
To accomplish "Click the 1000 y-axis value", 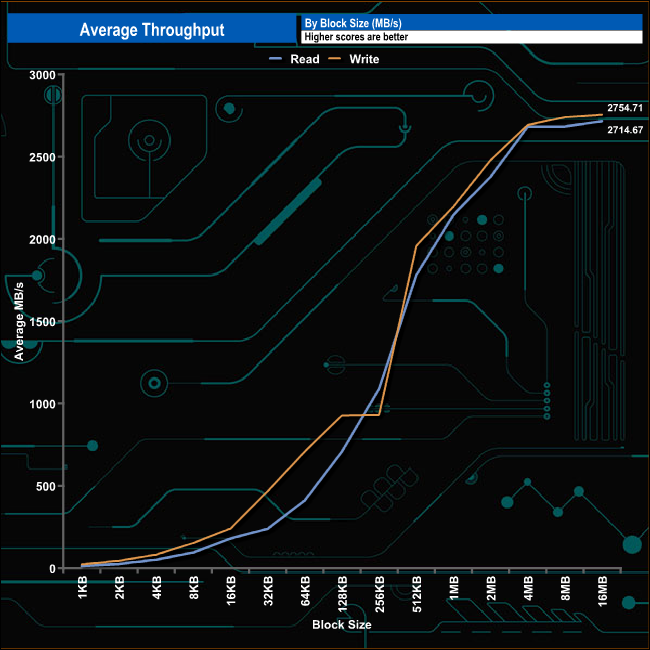I will (x=42, y=404).
